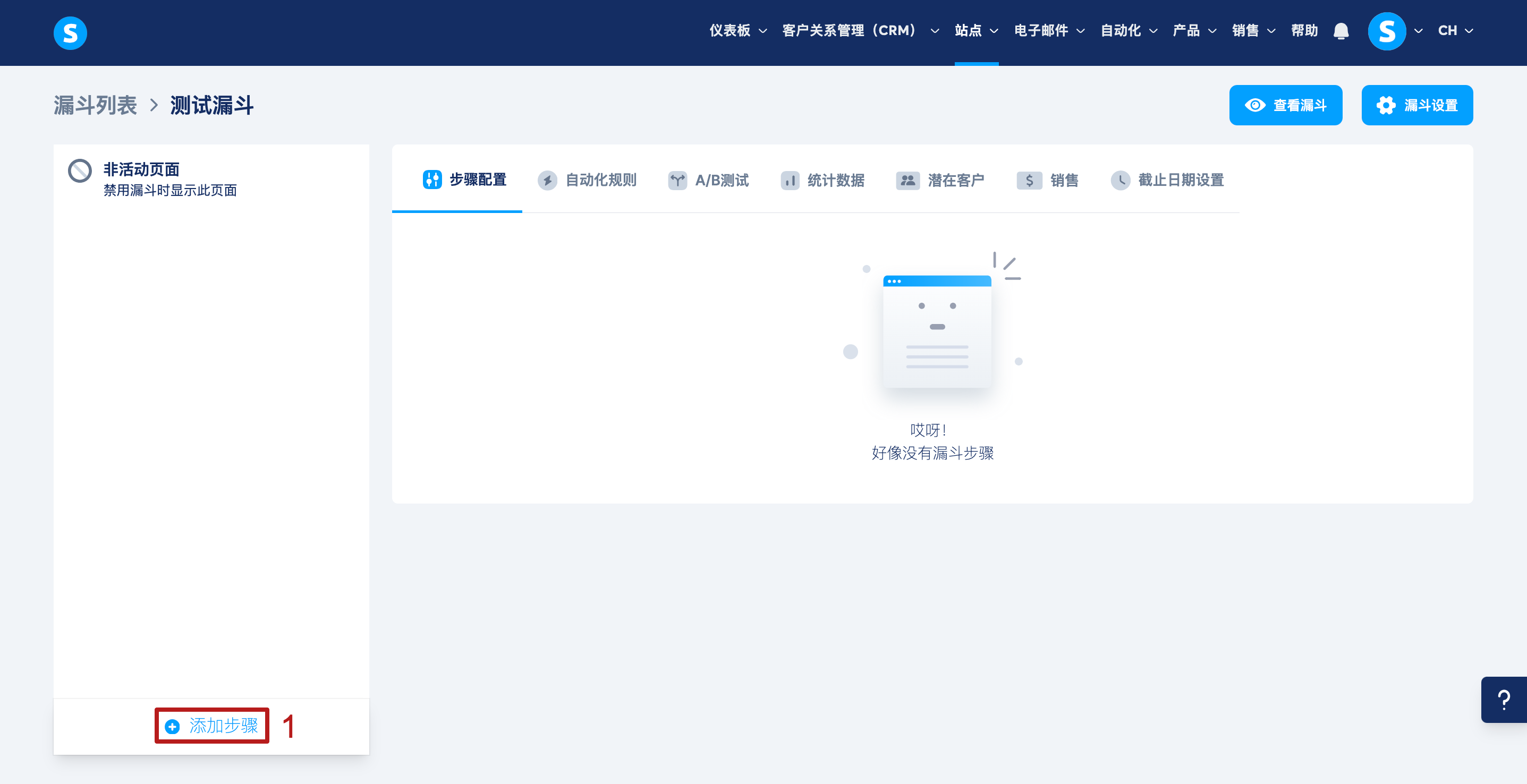The image size is (1527, 784).
Task: Go back to 漏斗列表 breadcrumb
Action: pos(96,106)
